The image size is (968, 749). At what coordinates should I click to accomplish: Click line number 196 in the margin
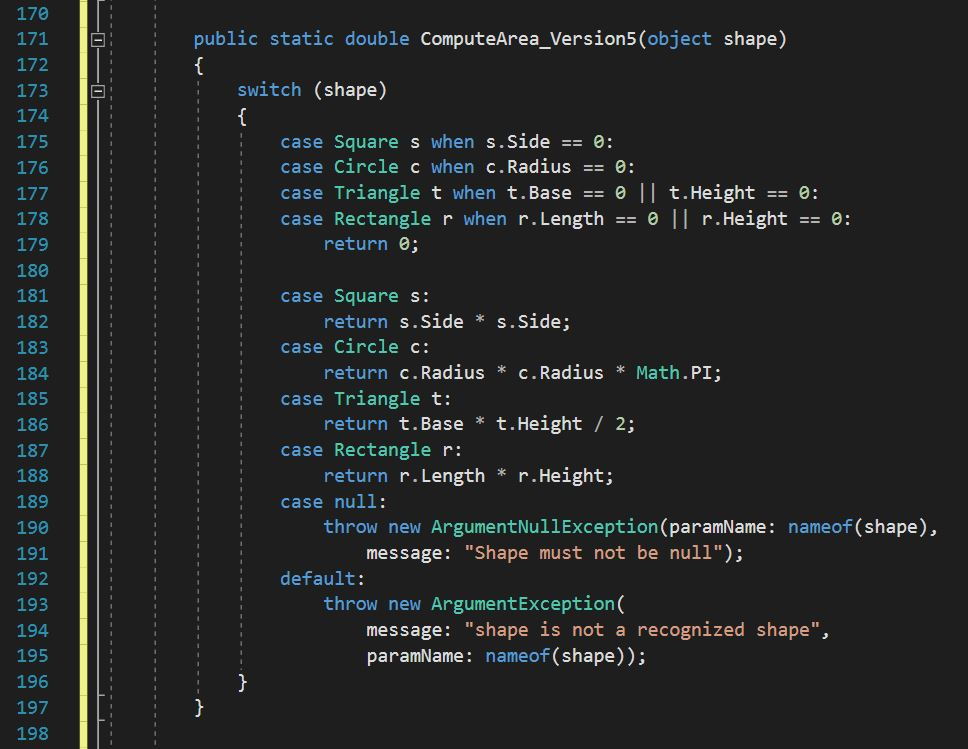(x=32, y=682)
